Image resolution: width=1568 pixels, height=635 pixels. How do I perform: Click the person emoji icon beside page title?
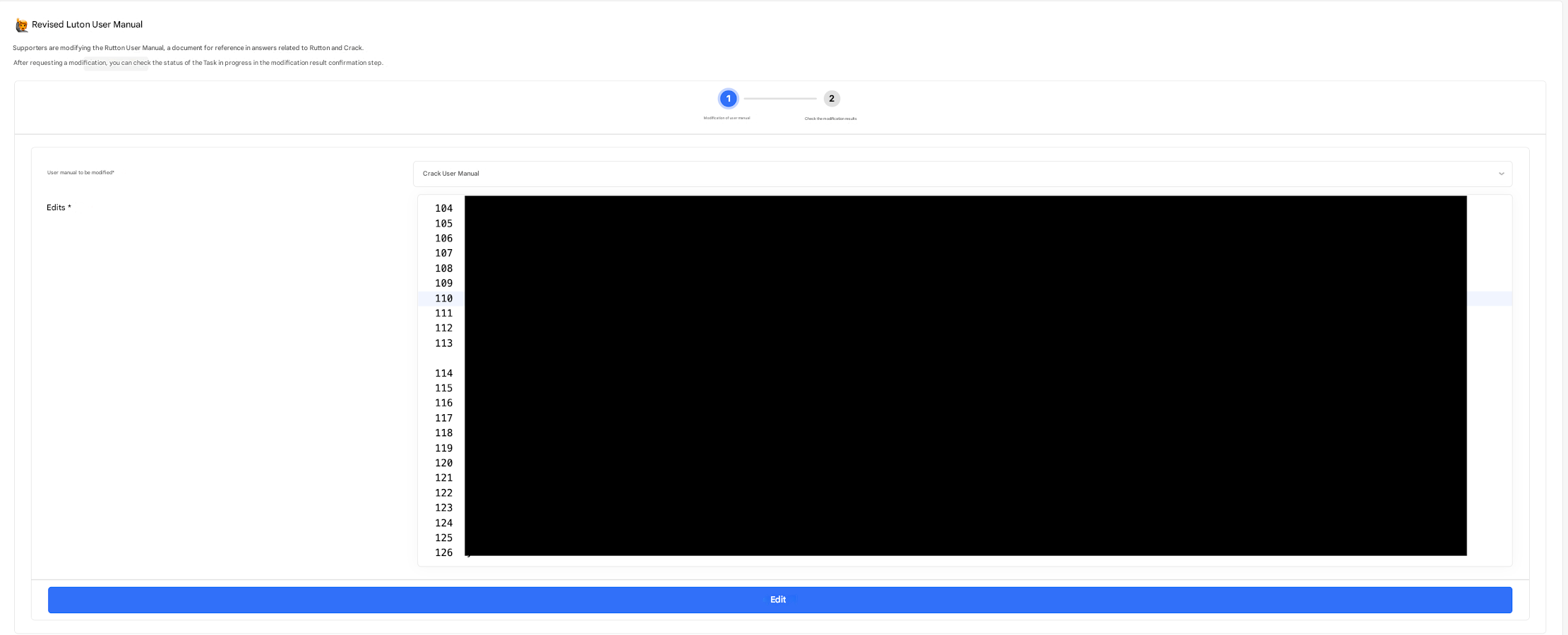pyautogui.click(x=22, y=25)
